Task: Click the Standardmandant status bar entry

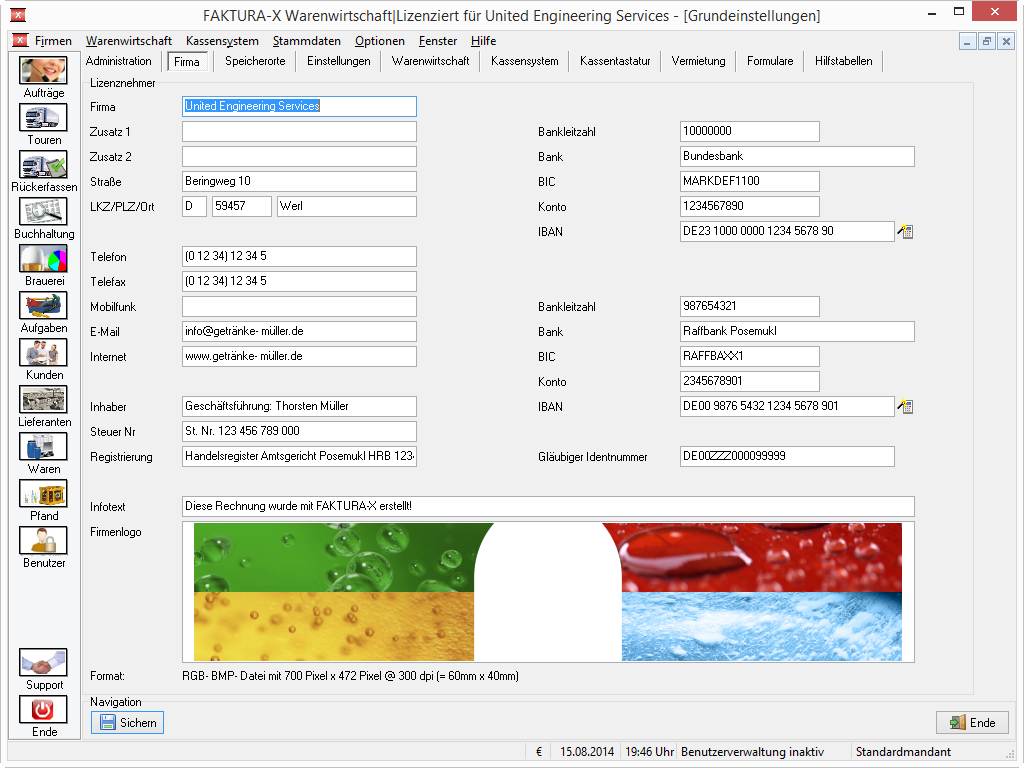Action: coord(903,752)
